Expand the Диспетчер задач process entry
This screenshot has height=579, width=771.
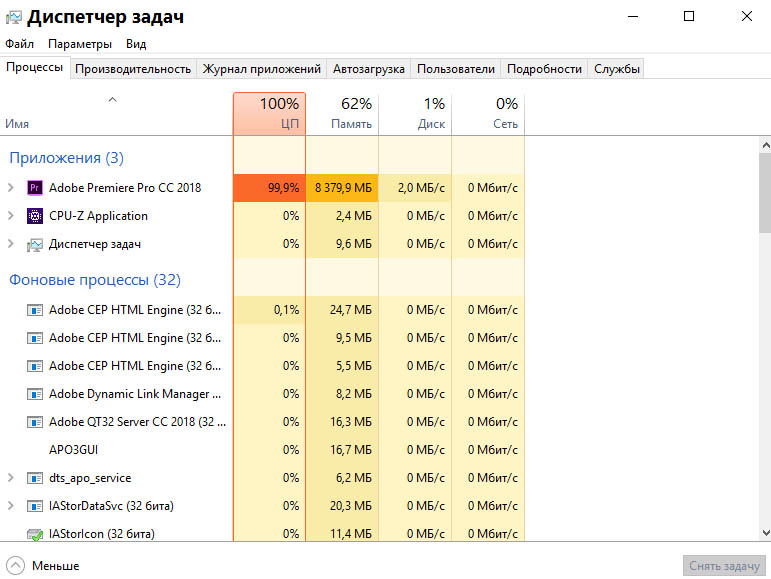(x=11, y=244)
